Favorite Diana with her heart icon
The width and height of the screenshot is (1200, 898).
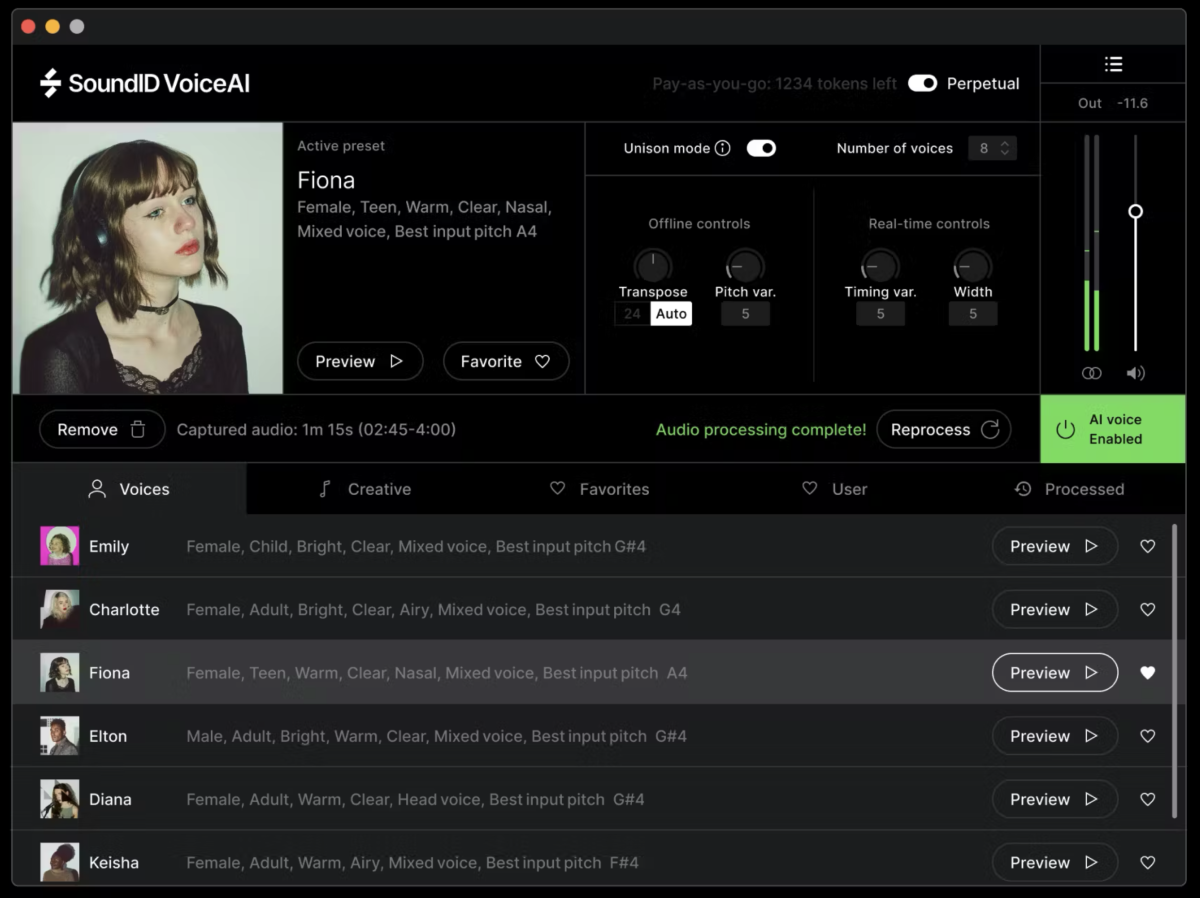click(1148, 799)
